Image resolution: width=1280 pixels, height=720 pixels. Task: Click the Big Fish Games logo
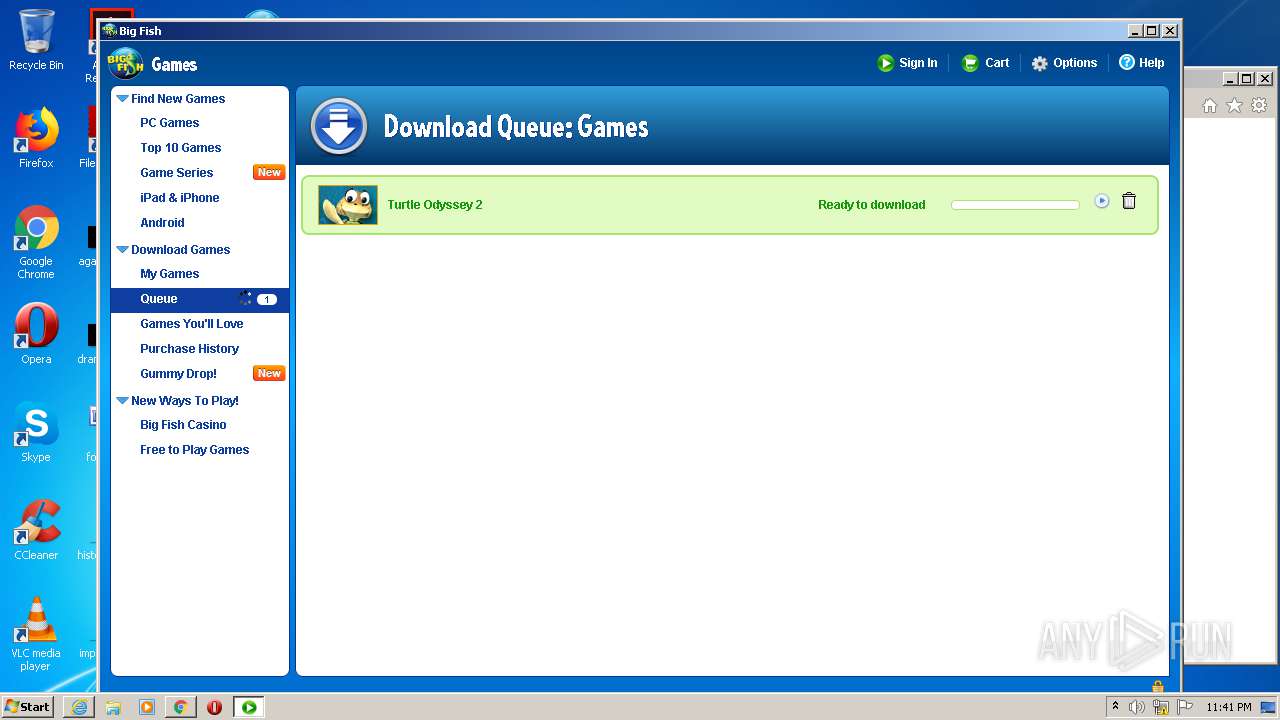click(x=126, y=64)
